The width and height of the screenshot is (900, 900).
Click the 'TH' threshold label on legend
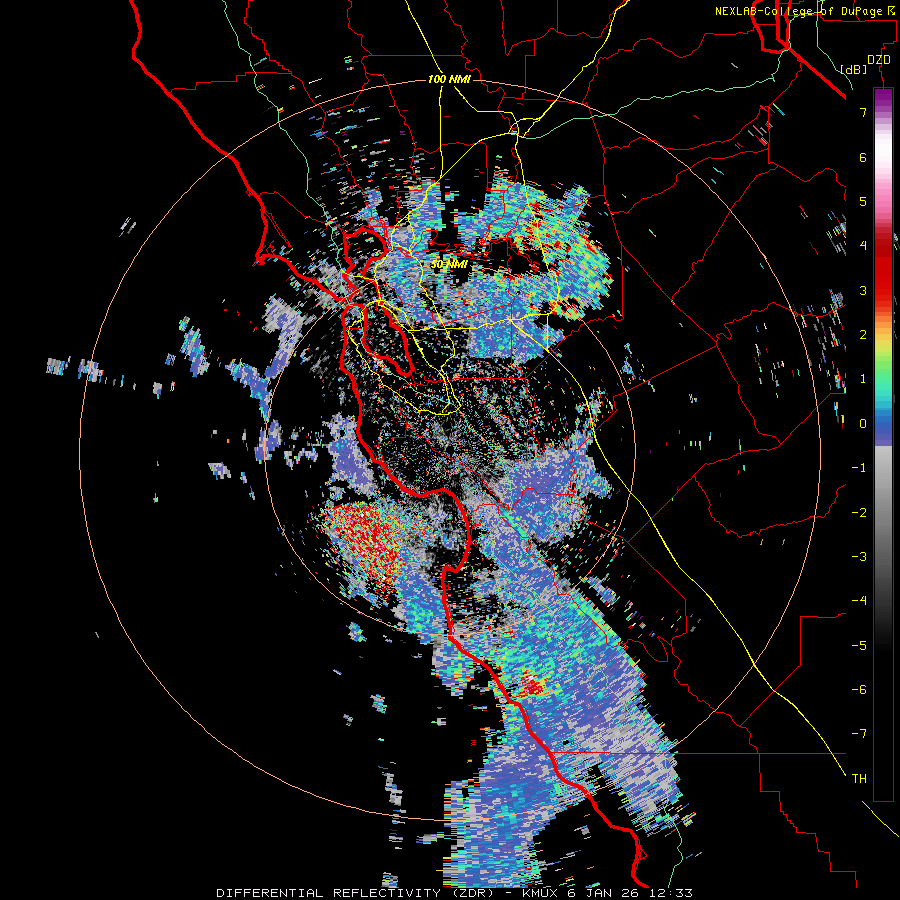(859, 779)
